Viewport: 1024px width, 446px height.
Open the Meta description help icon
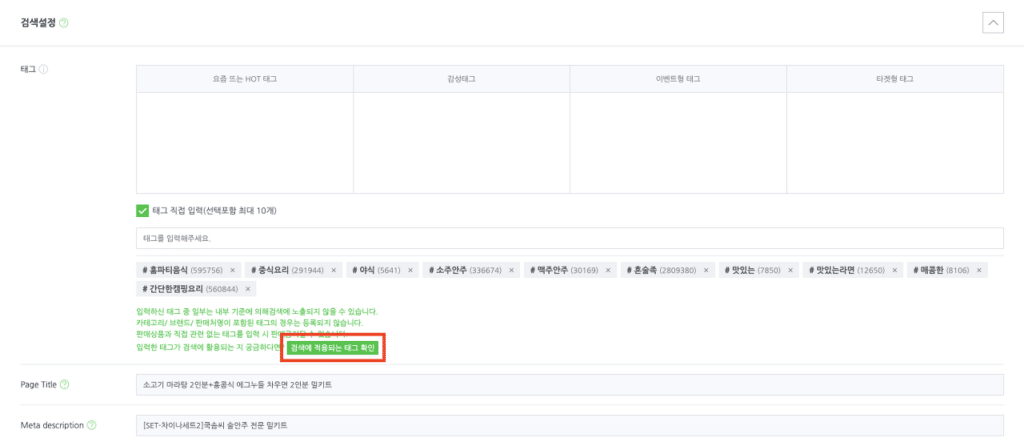tap(91, 425)
